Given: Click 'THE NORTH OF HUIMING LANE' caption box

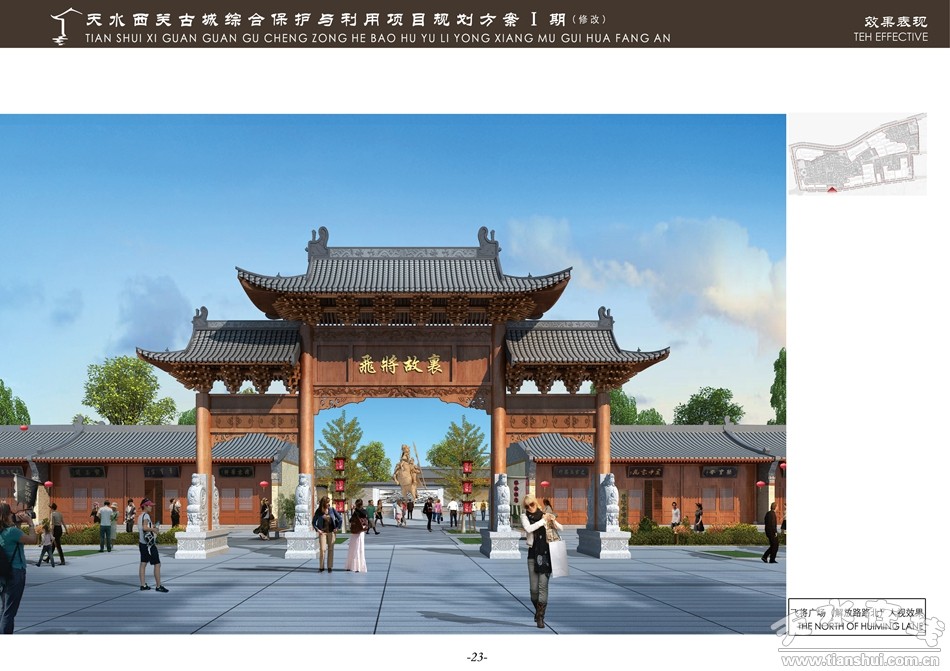Looking at the screenshot, I should (856, 620).
